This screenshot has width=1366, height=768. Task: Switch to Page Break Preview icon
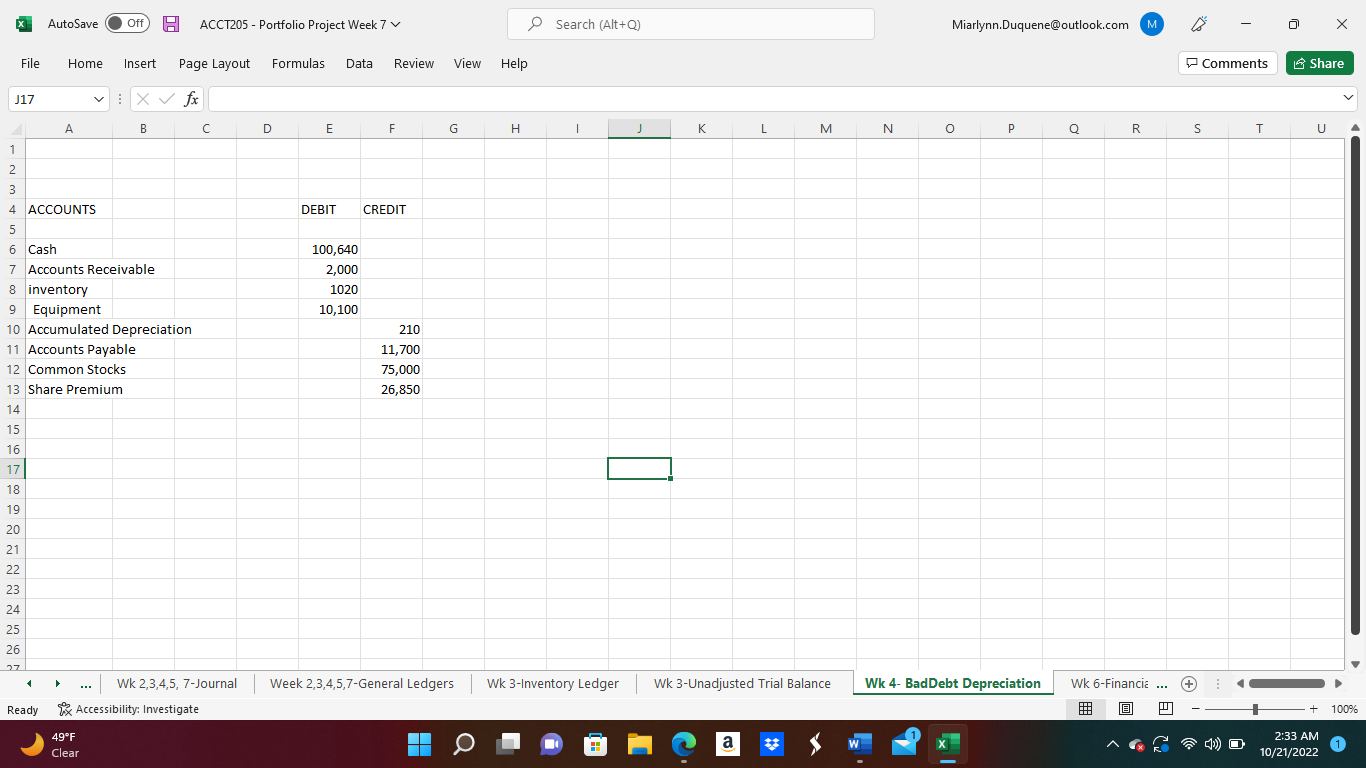[x=1165, y=709]
